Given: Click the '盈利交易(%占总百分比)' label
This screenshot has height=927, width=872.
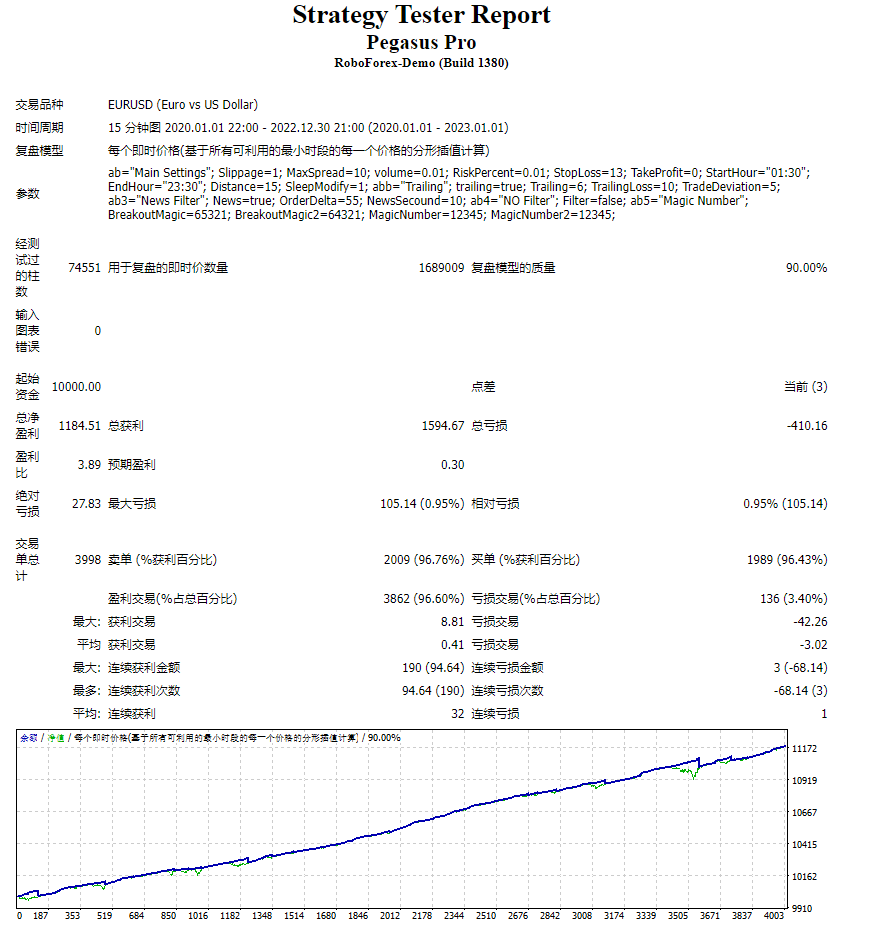Looking at the screenshot, I should 172,598.
